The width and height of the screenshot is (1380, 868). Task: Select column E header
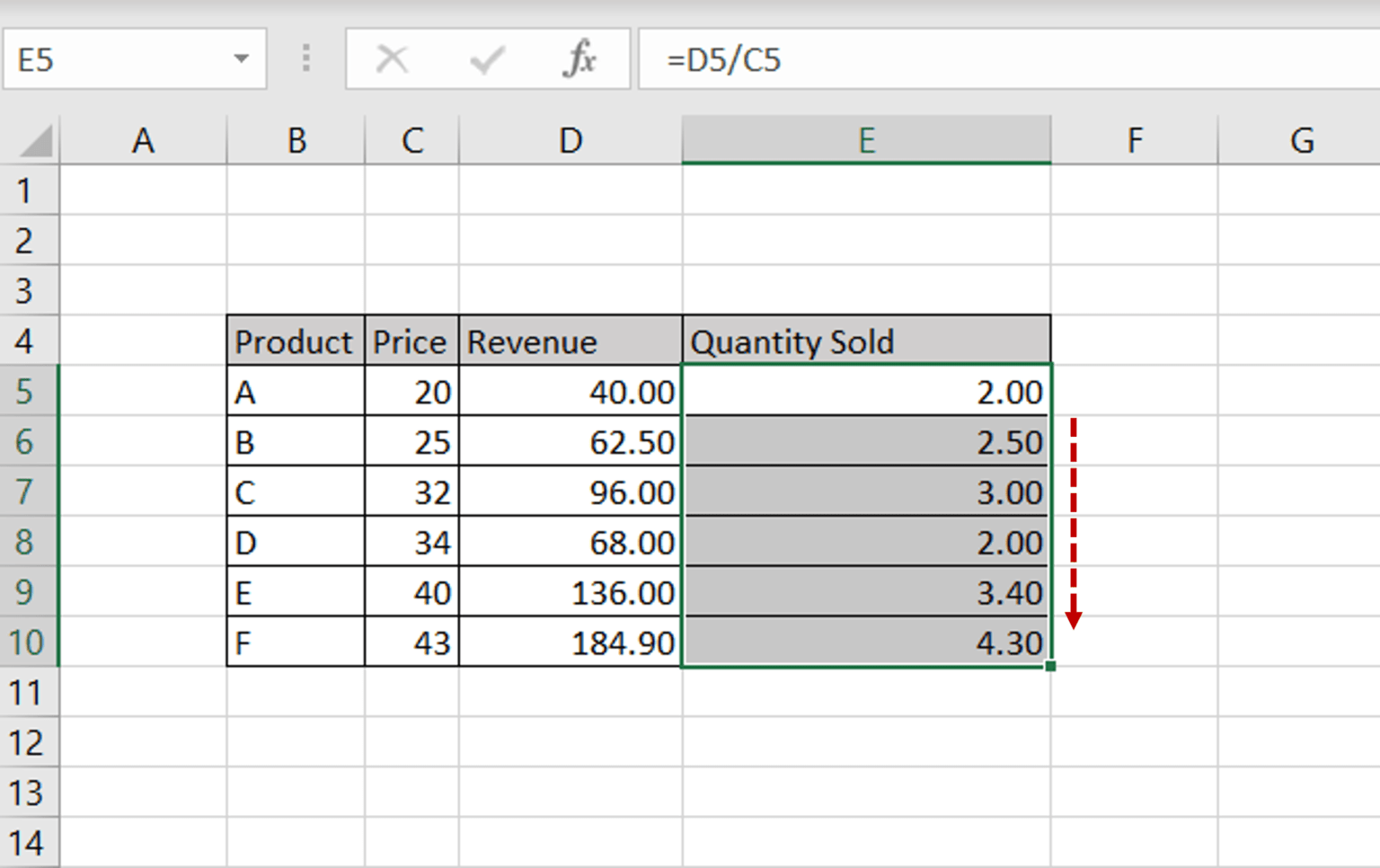(x=865, y=139)
